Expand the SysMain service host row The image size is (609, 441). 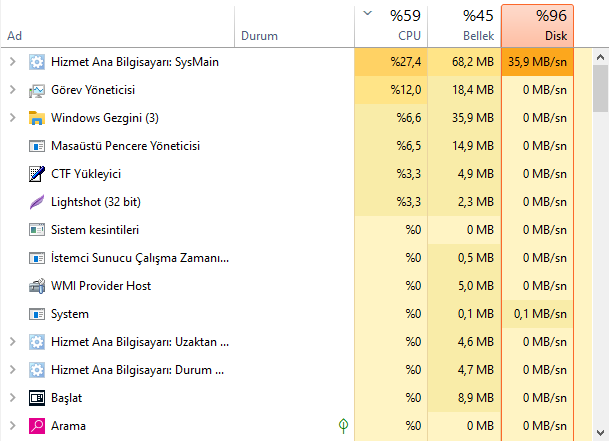[12, 62]
